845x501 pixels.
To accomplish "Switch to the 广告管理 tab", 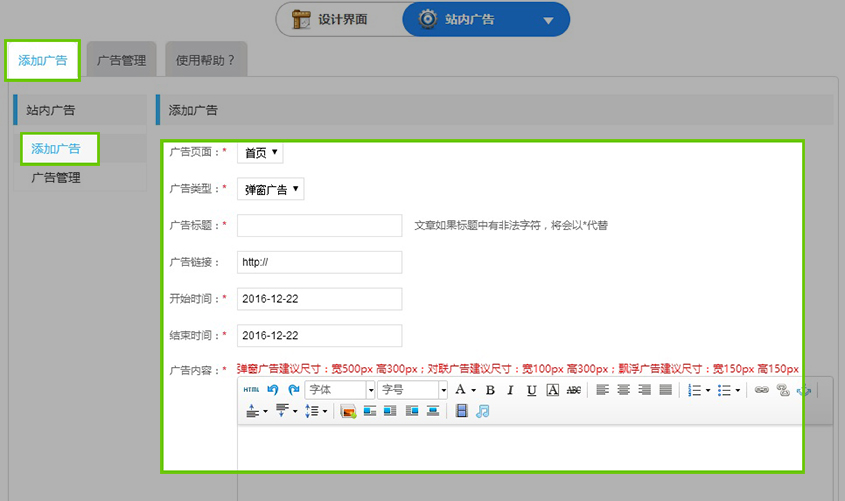I will click(121, 60).
